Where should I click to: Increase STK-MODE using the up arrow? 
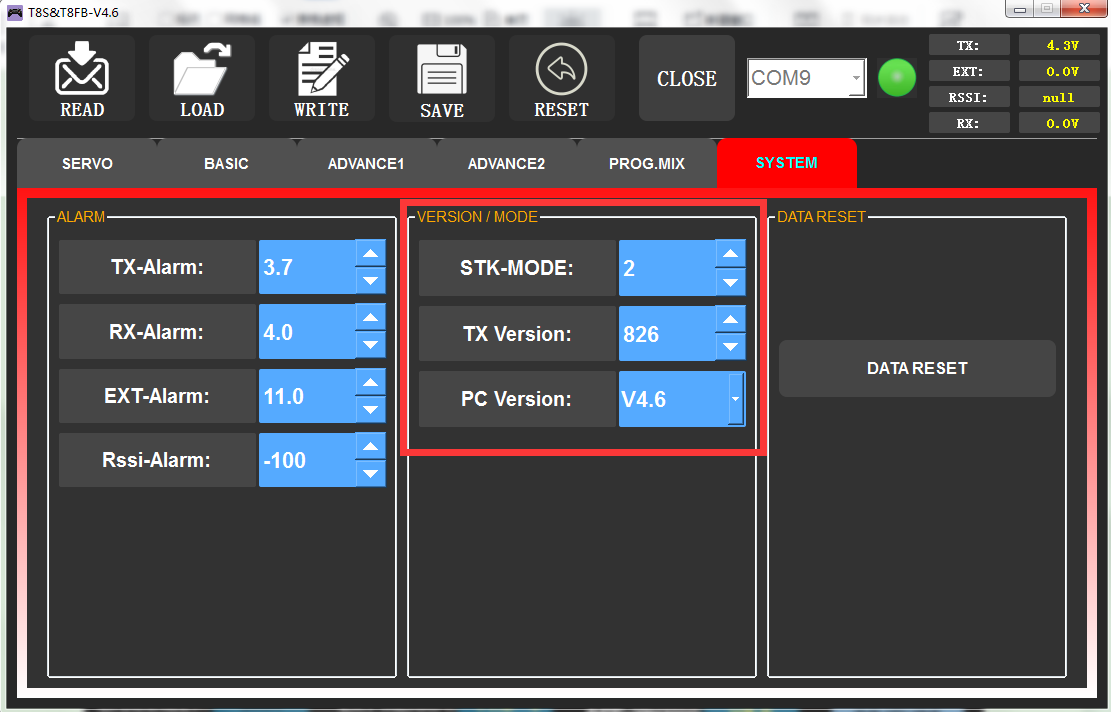(x=731, y=254)
